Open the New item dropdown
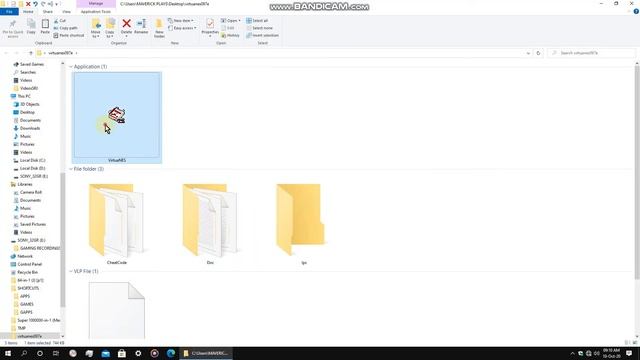The width and height of the screenshot is (640, 360). [x=181, y=20]
